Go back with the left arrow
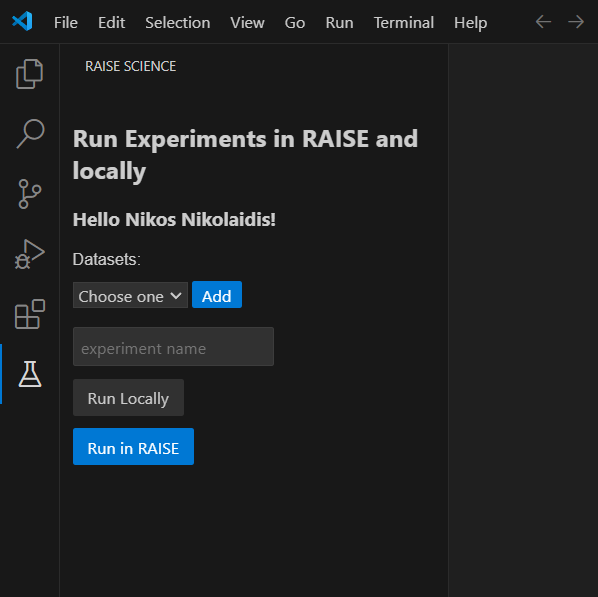 (543, 22)
